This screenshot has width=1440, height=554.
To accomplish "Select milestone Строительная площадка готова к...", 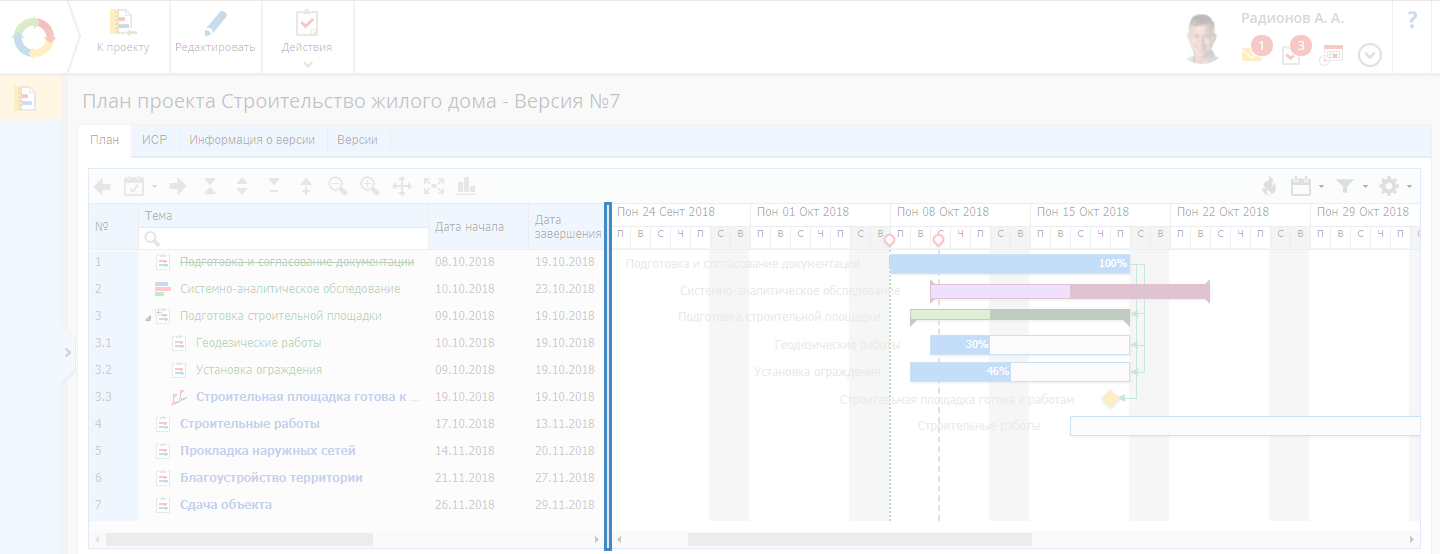I will [347, 397].
